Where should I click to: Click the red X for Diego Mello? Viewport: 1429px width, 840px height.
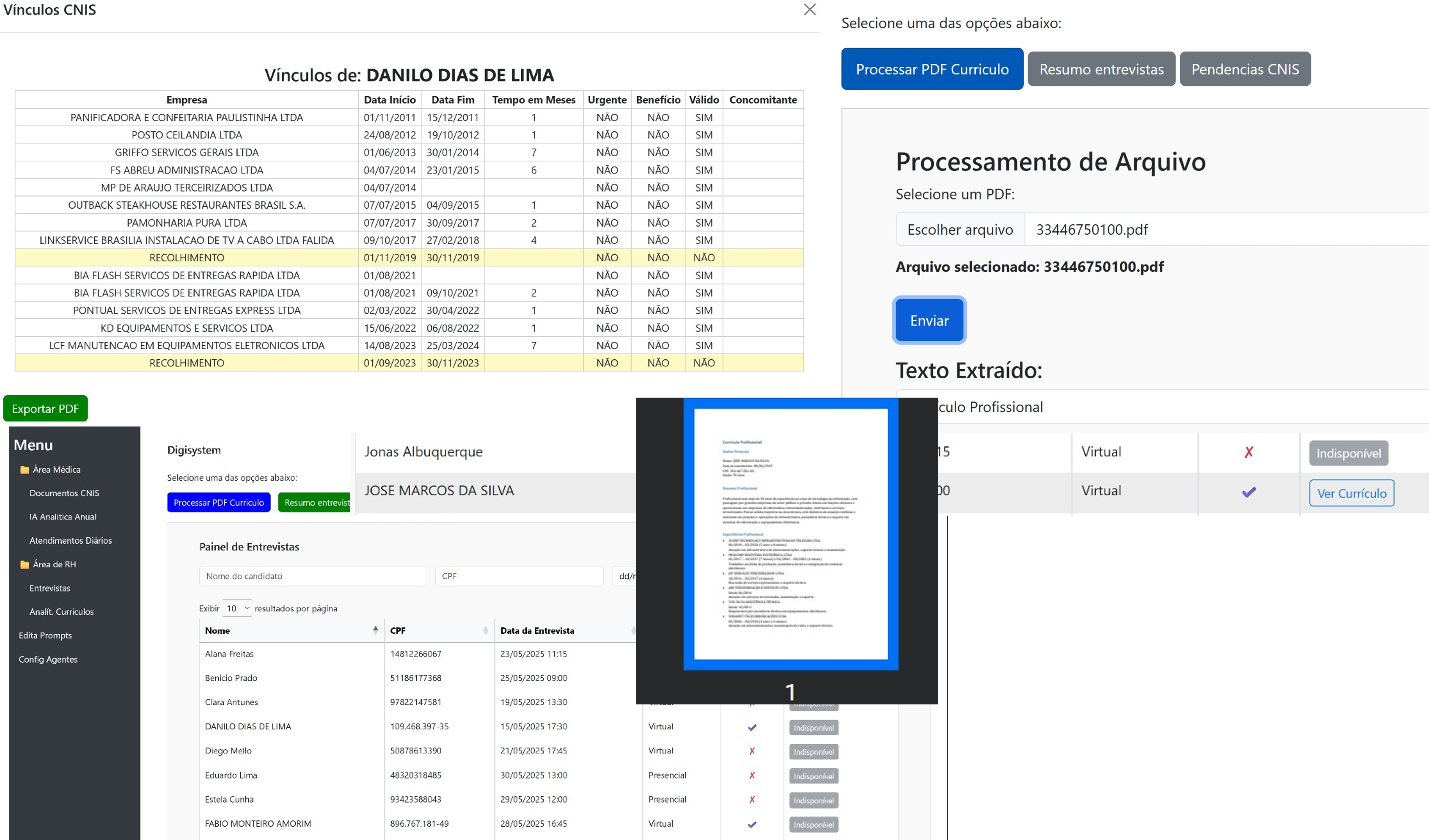pos(752,751)
